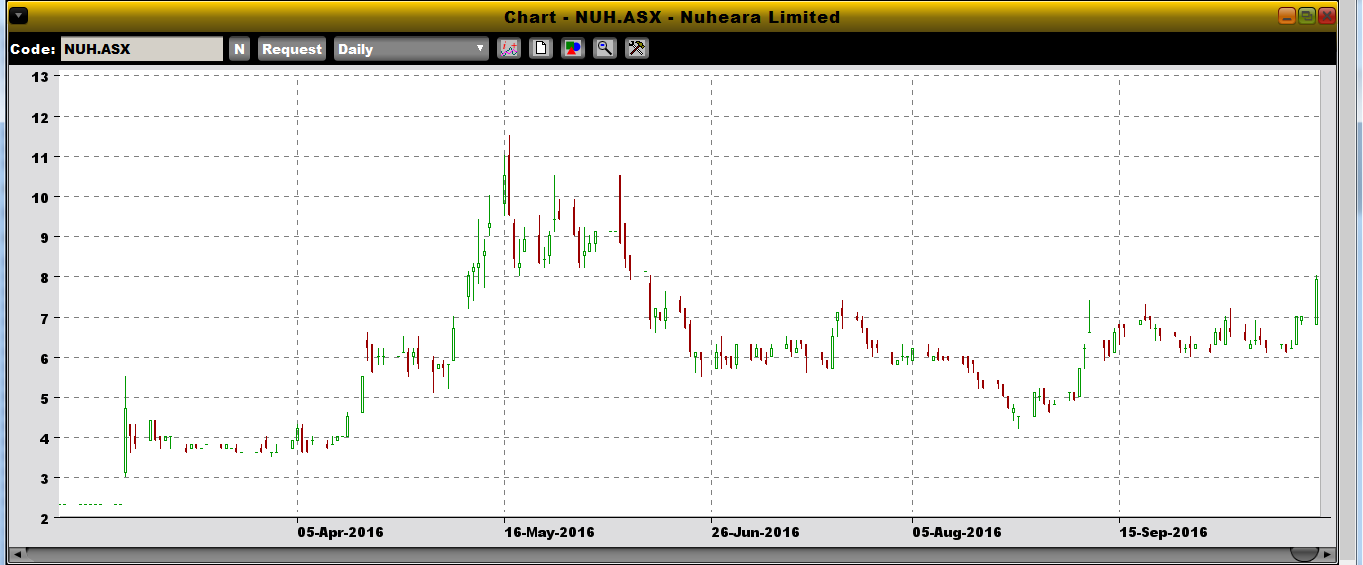Click the 05-Apr-2016 date axis label
The width and height of the screenshot is (1363, 565).
(339, 532)
